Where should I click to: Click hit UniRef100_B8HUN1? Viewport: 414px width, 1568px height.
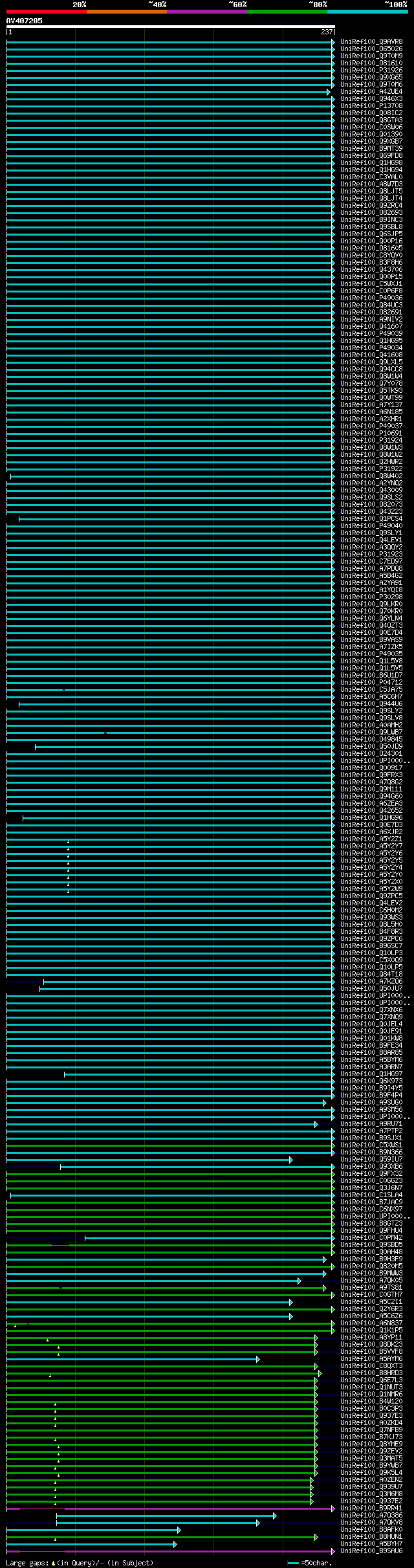tap(371, 1536)
